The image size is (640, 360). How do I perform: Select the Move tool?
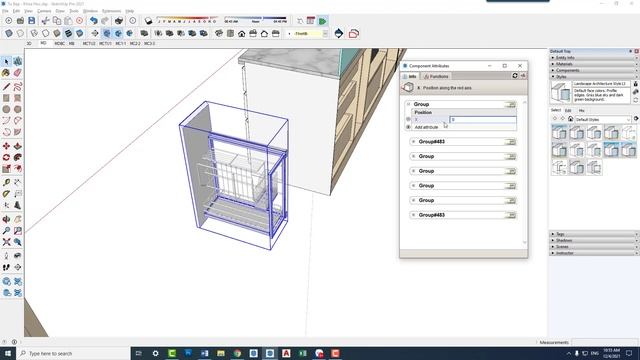pos(6,146)
